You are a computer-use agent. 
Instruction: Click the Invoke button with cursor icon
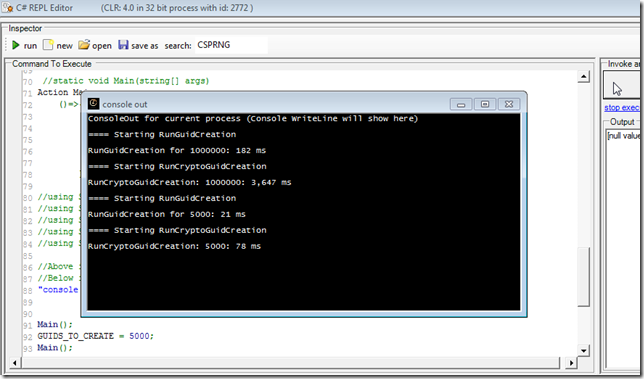[x=621, y=85]
